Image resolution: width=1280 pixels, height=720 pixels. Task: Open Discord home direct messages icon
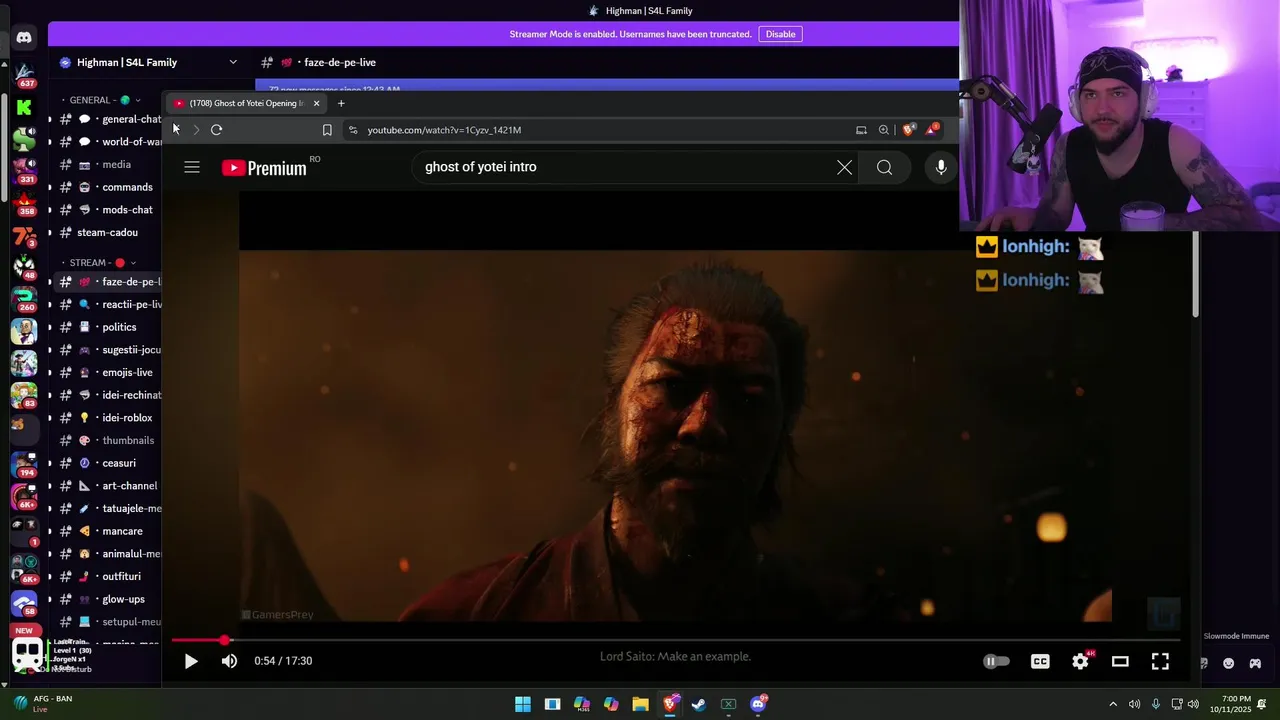(24, 37)
